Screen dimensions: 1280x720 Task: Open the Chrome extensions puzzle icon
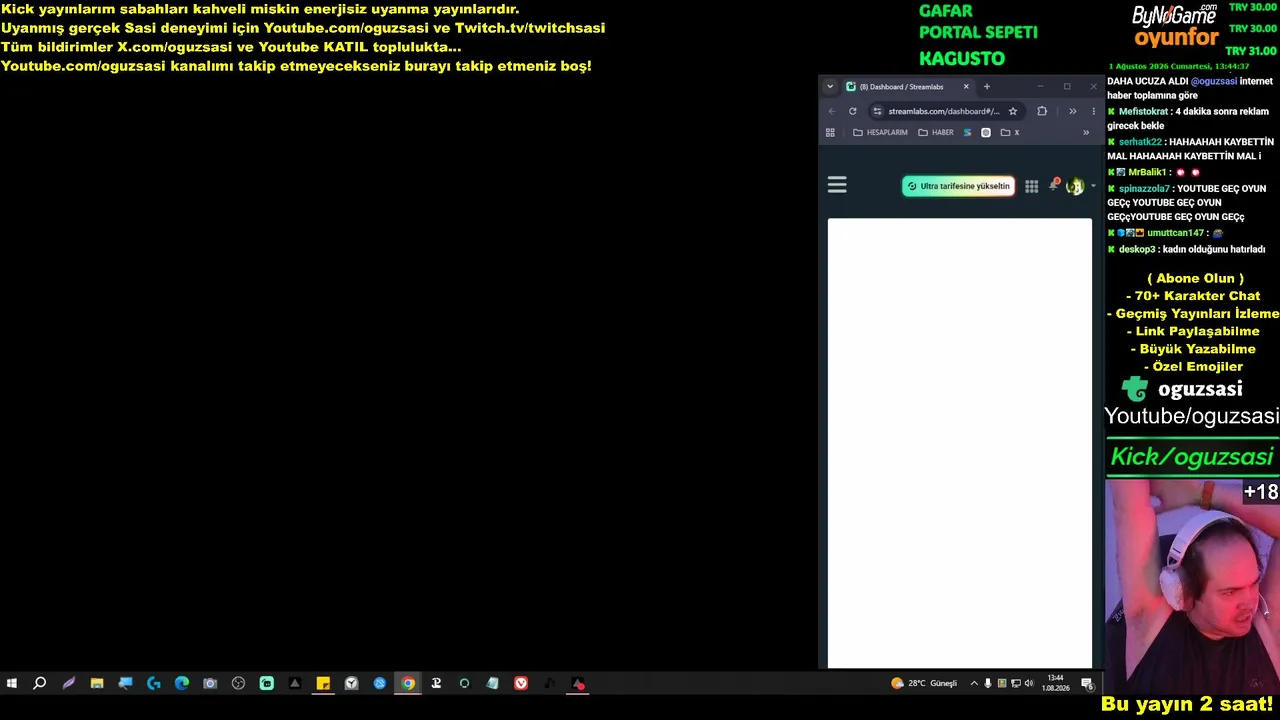click(1042, 111)
